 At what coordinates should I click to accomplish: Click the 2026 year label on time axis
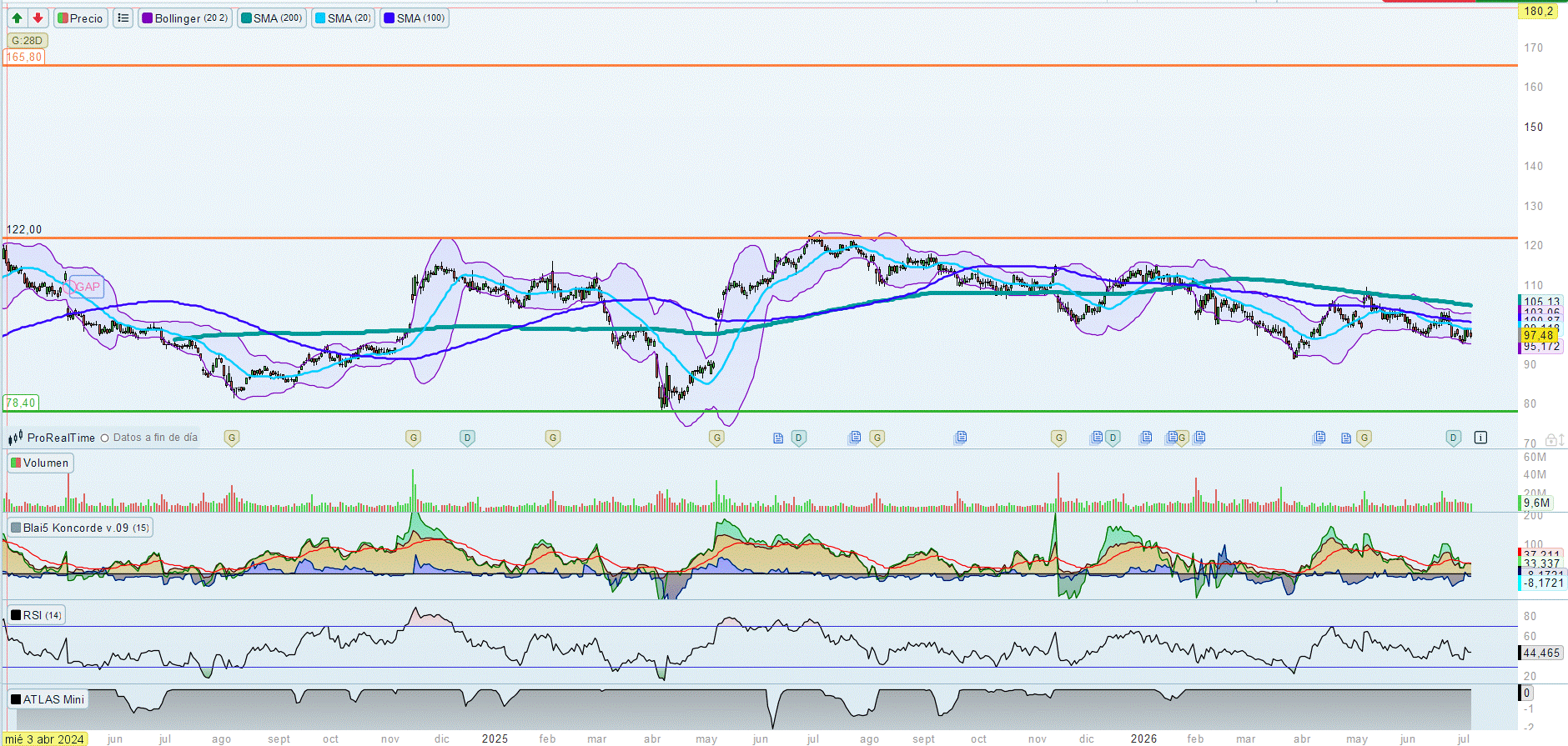(1143, 738)
